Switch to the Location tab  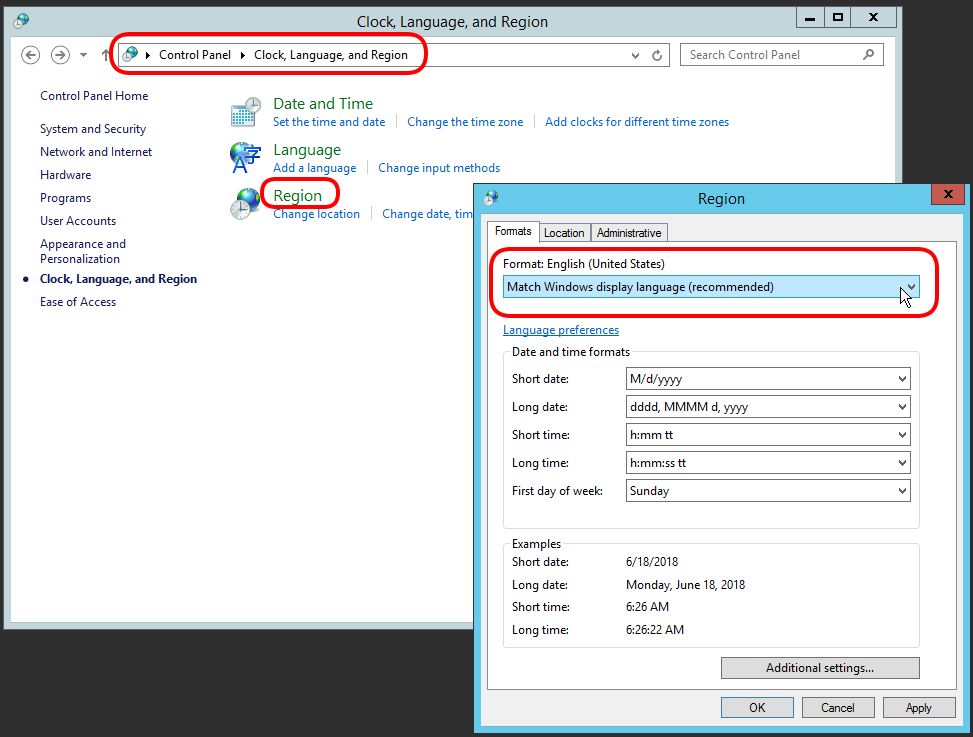click(x=564, y=233)
